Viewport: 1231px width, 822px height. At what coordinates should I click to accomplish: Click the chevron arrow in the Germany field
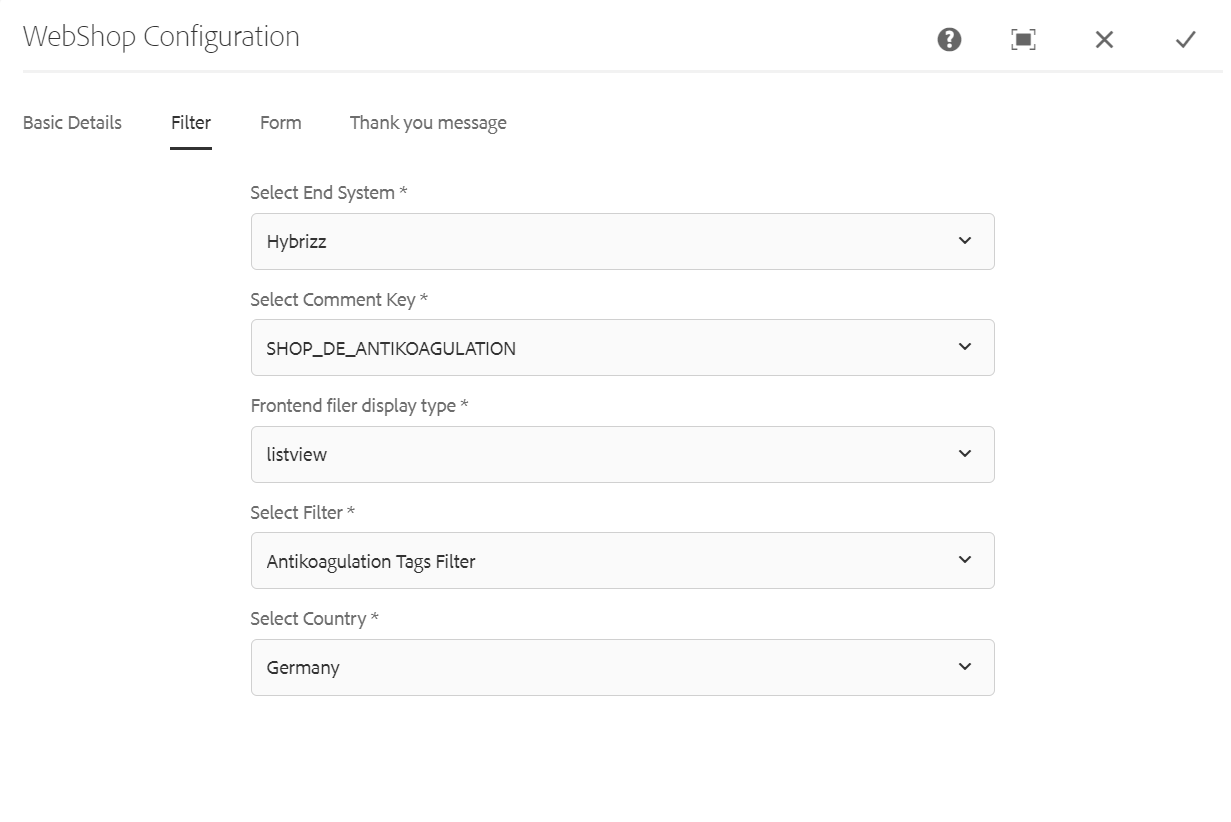[x=965, y=667]
